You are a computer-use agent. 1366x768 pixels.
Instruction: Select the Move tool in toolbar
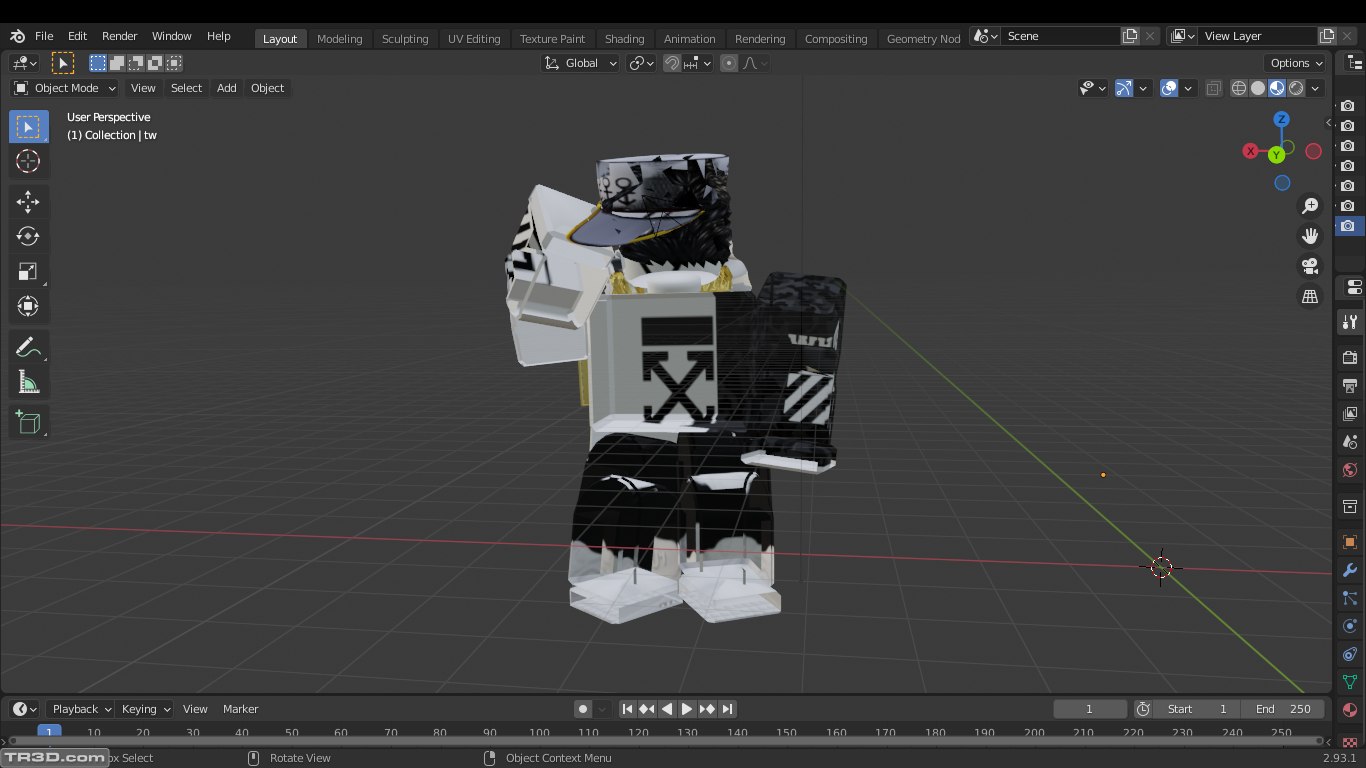28,201
